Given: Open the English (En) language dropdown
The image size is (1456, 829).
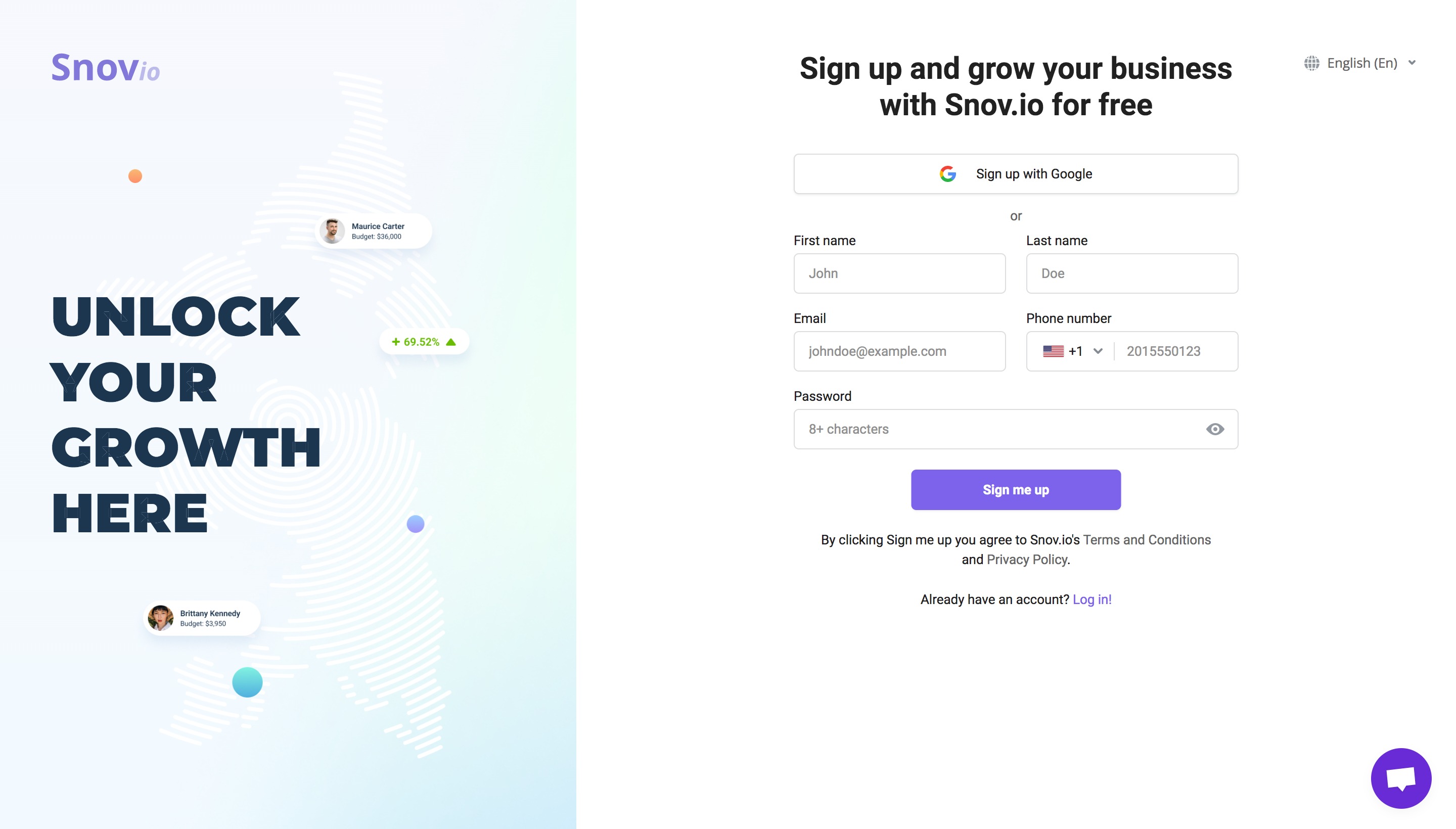Looking at the screenshot, I should pos(1360,63).
